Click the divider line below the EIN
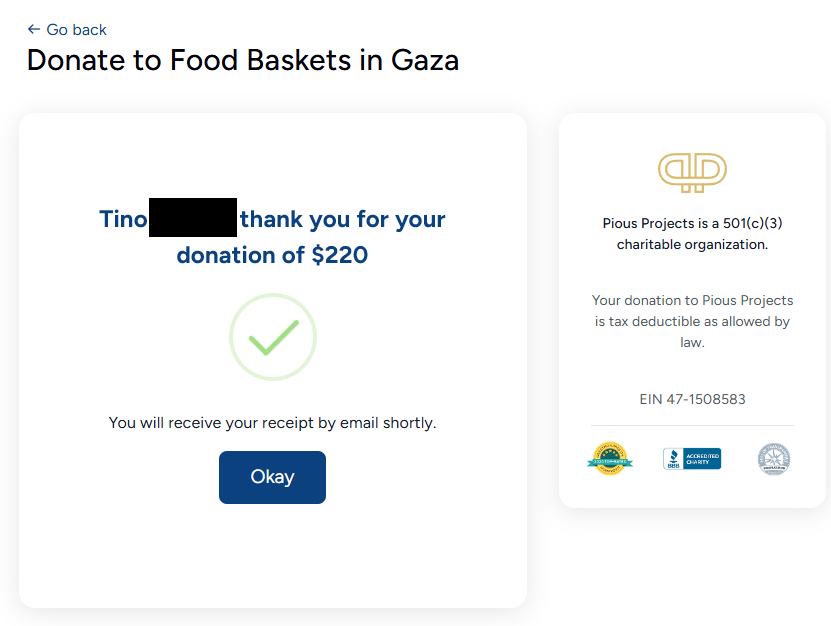The width and height of the screenshot is (831, 626). click(x=692, y=426)
